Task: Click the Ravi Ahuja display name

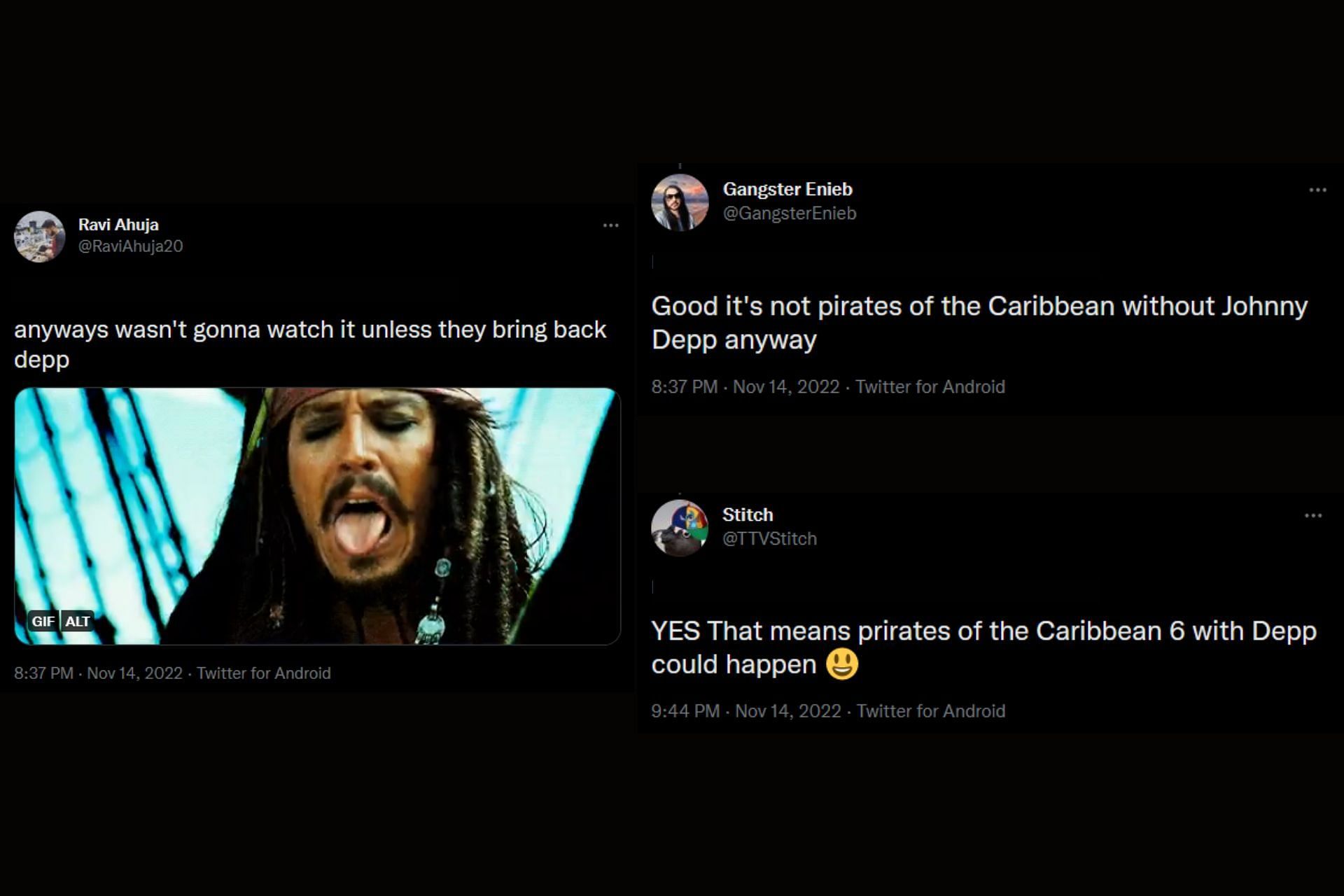Action: coord(118,225)
